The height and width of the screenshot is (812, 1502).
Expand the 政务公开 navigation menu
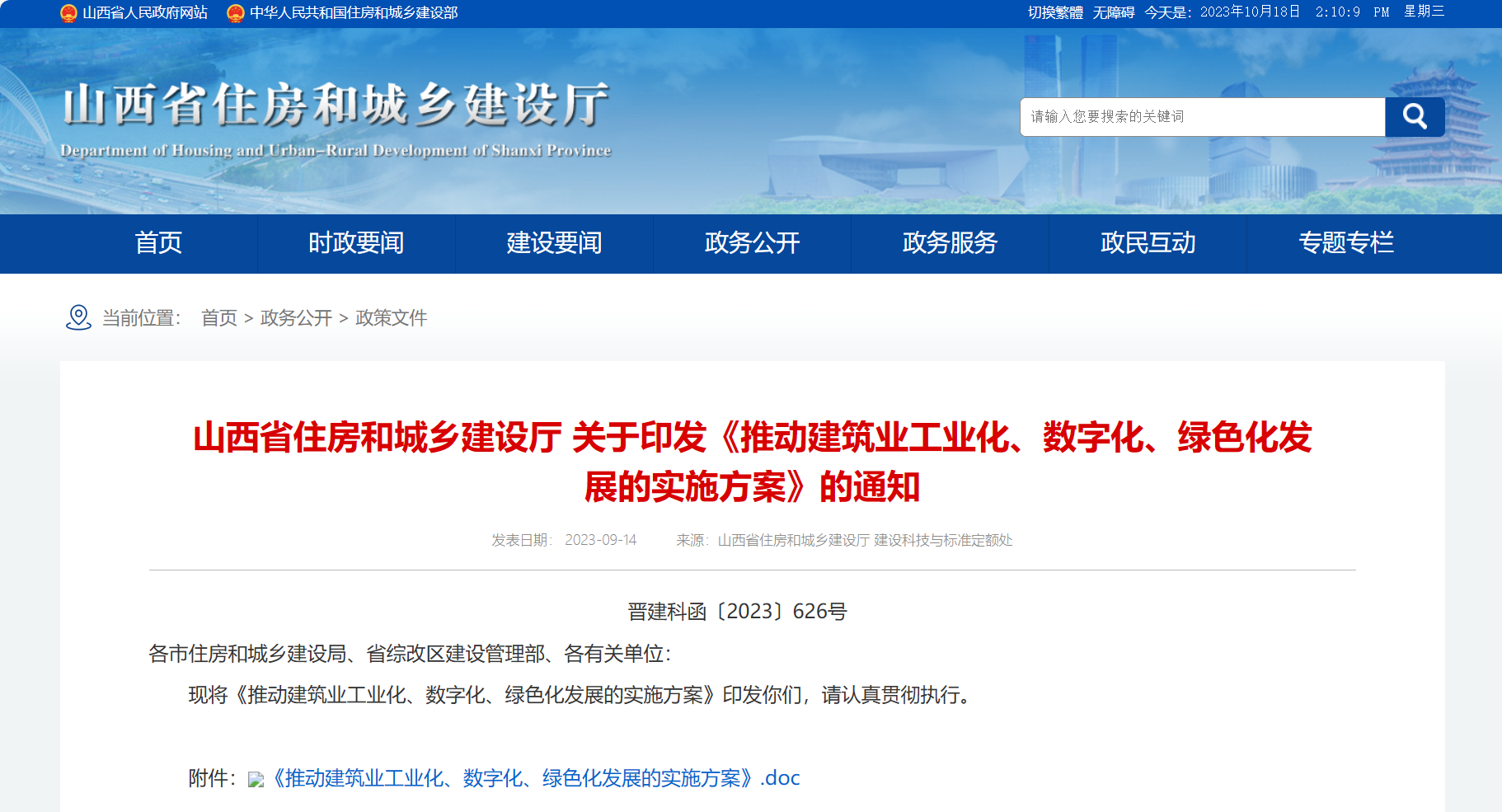pyautogui.click(x=752, y=243)
